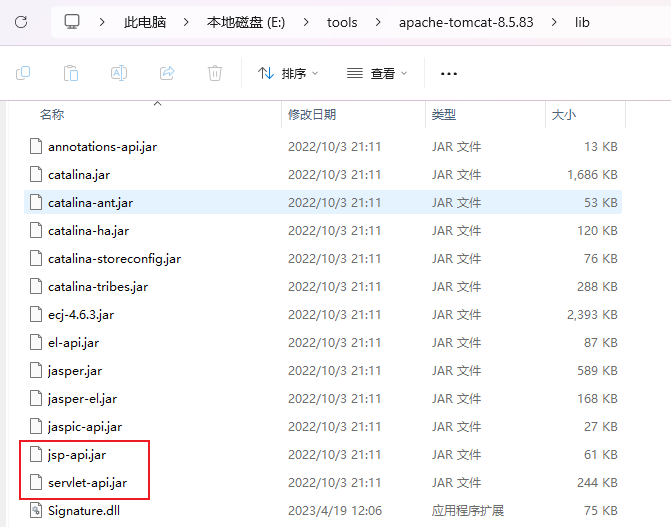This screenshot has height=527, width=671.
Task: Select the file name catalina-tribes.jar
Action: (98, 287)
